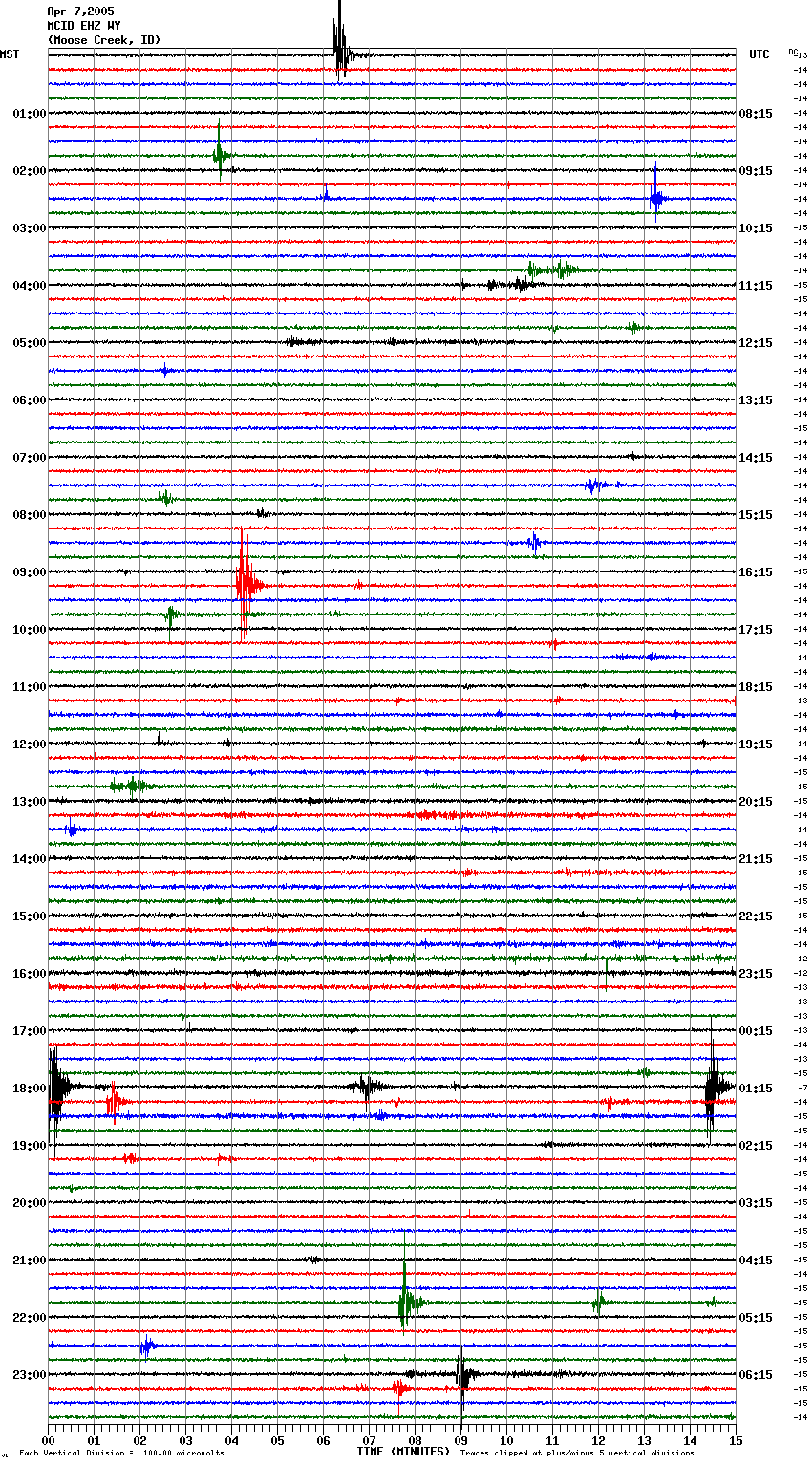Select the '17:00' MST row label

point(30,1031)
